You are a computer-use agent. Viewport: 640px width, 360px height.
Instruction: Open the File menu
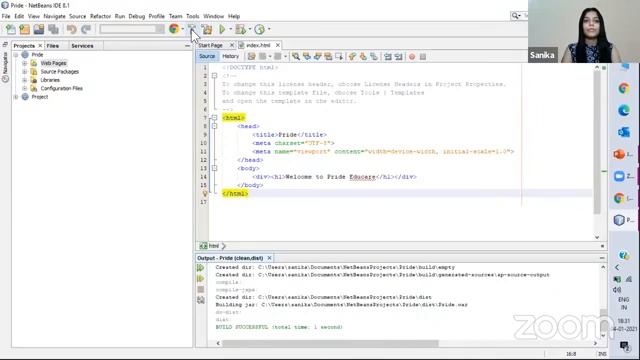[x=6, y=16]
